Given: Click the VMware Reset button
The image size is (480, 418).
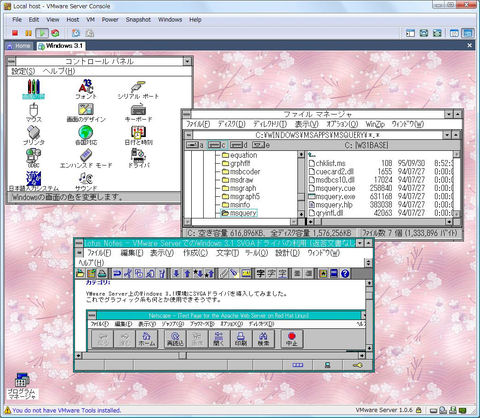Looking at the screenshot, I should (55, 33).
